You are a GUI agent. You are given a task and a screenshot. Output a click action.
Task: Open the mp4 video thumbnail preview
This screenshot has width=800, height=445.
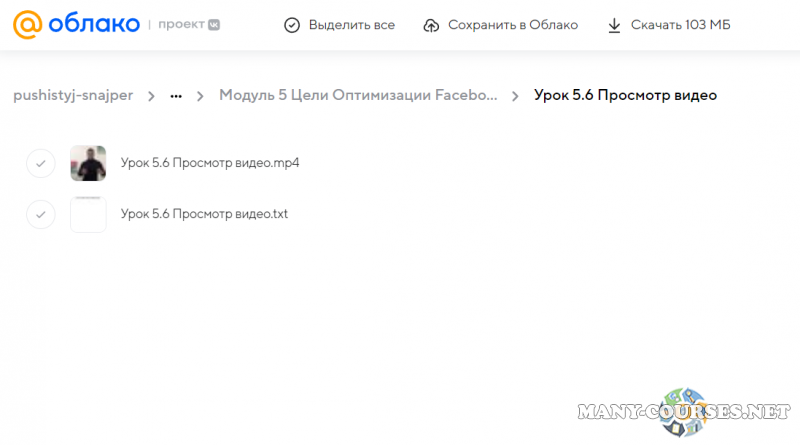point(88,163)
